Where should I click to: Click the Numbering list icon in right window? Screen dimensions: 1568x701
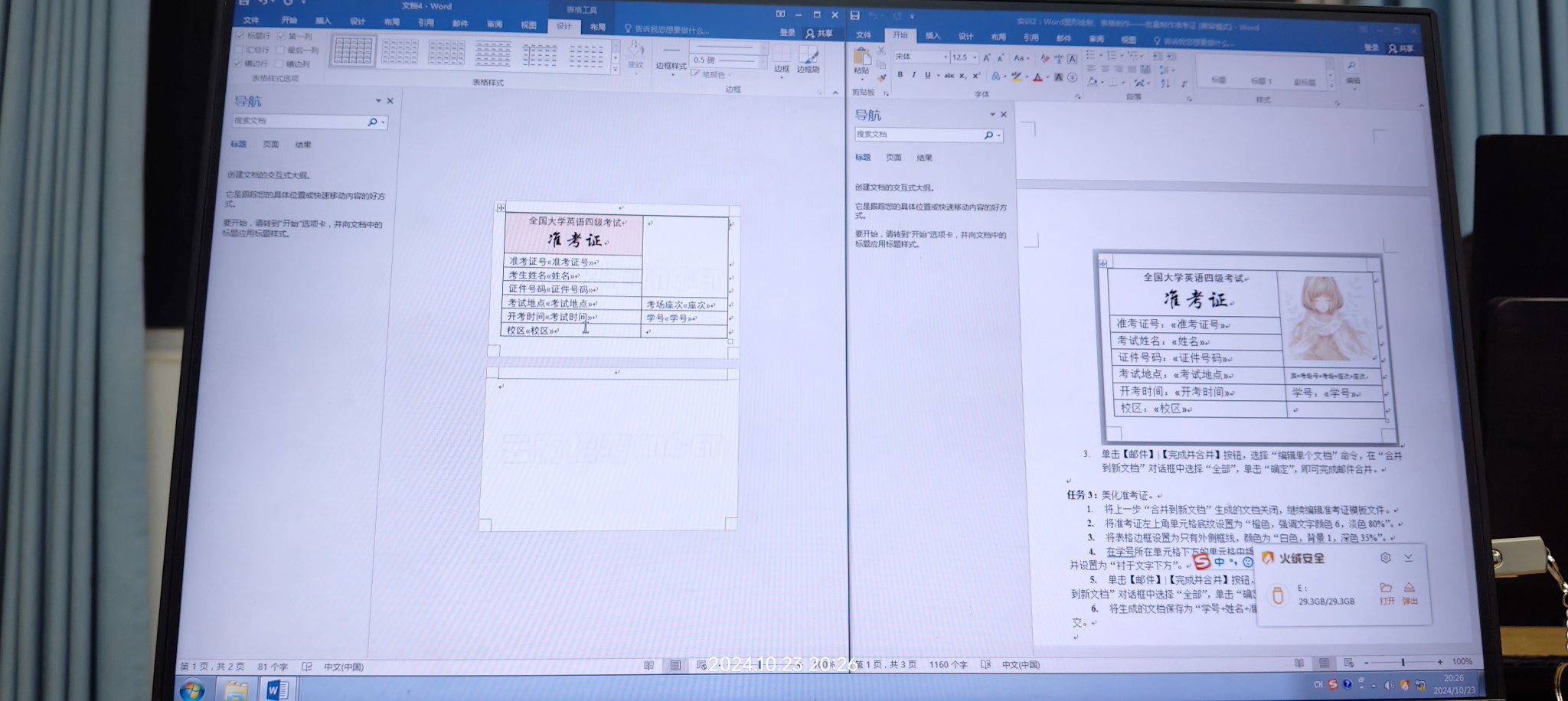[1112, 55]
